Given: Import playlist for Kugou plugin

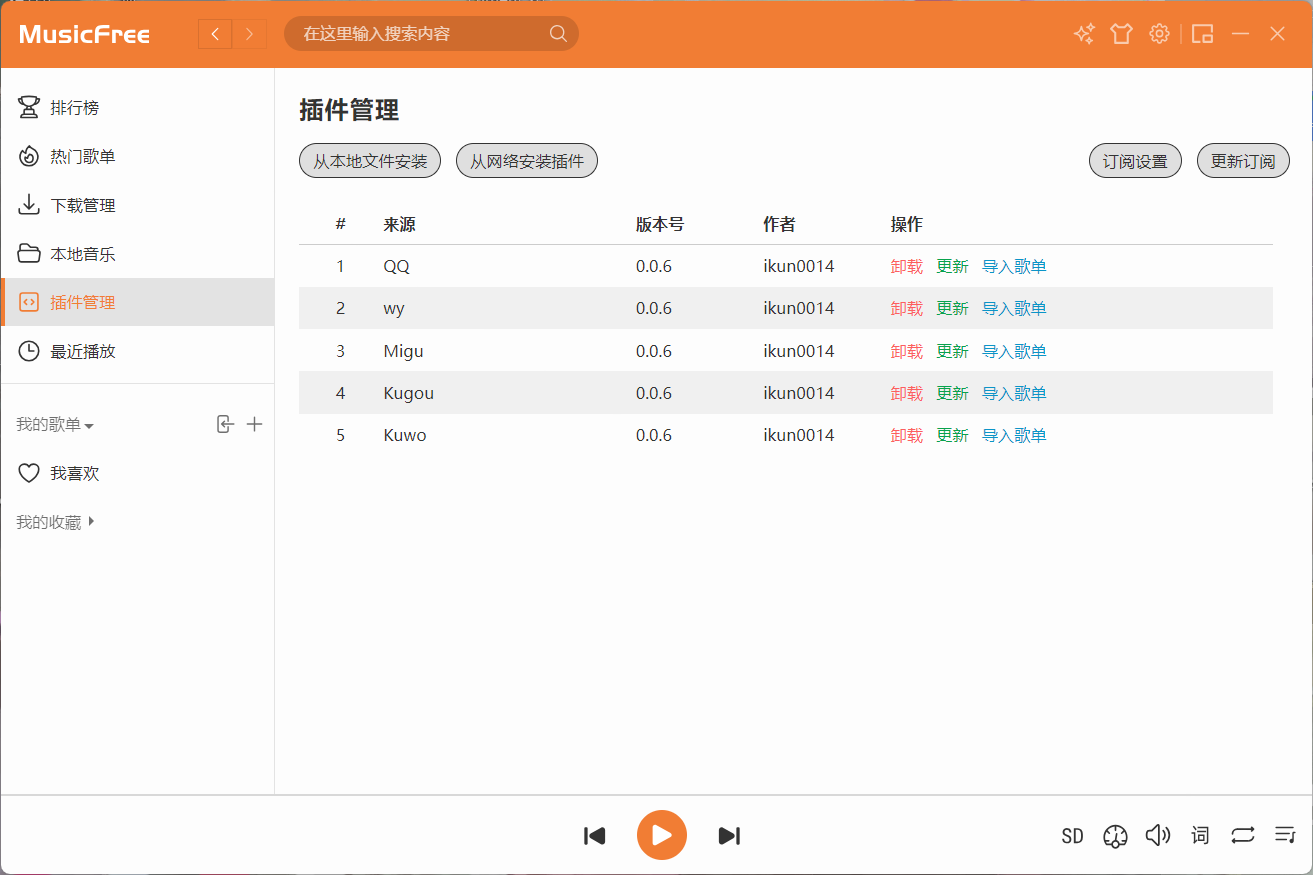Looking at the screenshot, I should [1014, 393].
